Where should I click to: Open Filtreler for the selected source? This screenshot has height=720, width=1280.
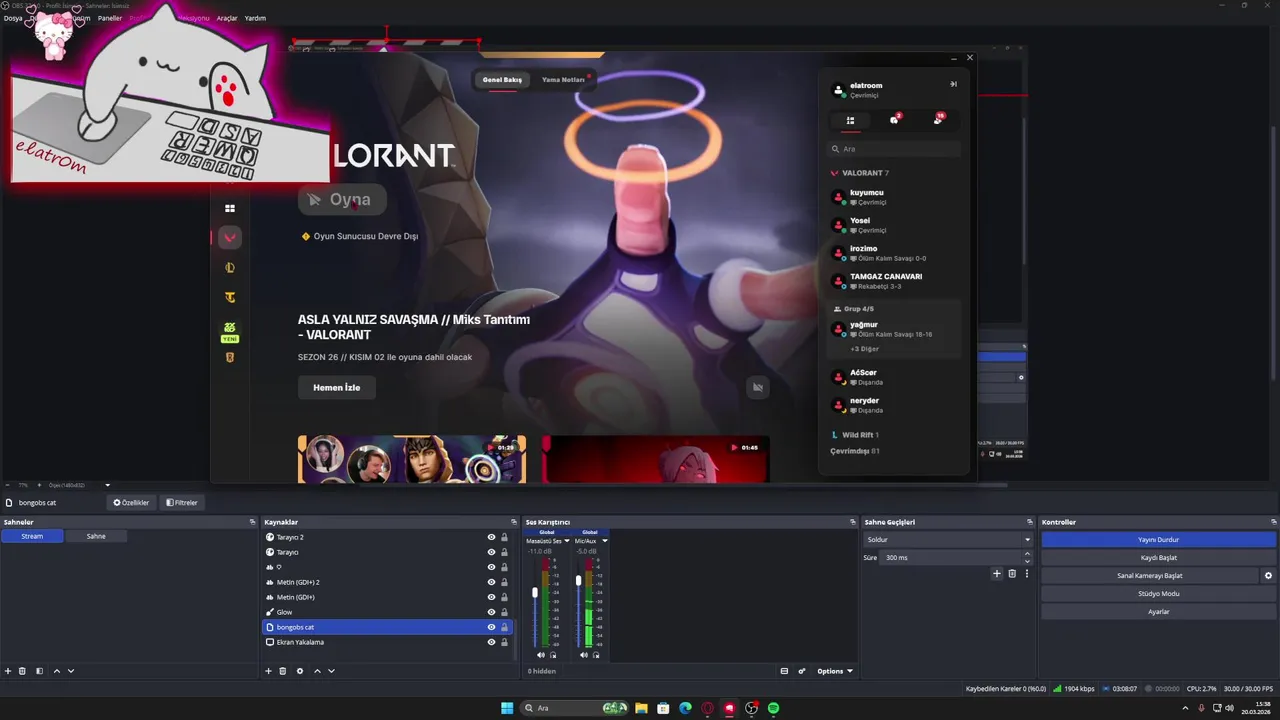(x=182, y=502)
